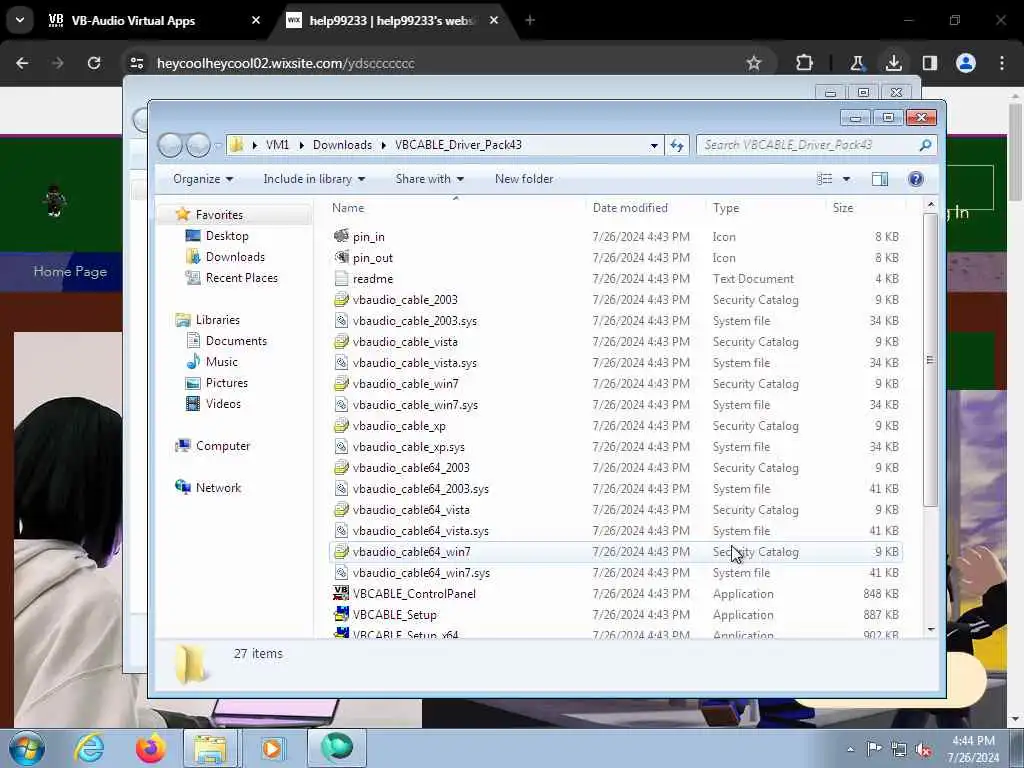
Task: Click Downloads in the address breadcrumb
Action: 342,145
